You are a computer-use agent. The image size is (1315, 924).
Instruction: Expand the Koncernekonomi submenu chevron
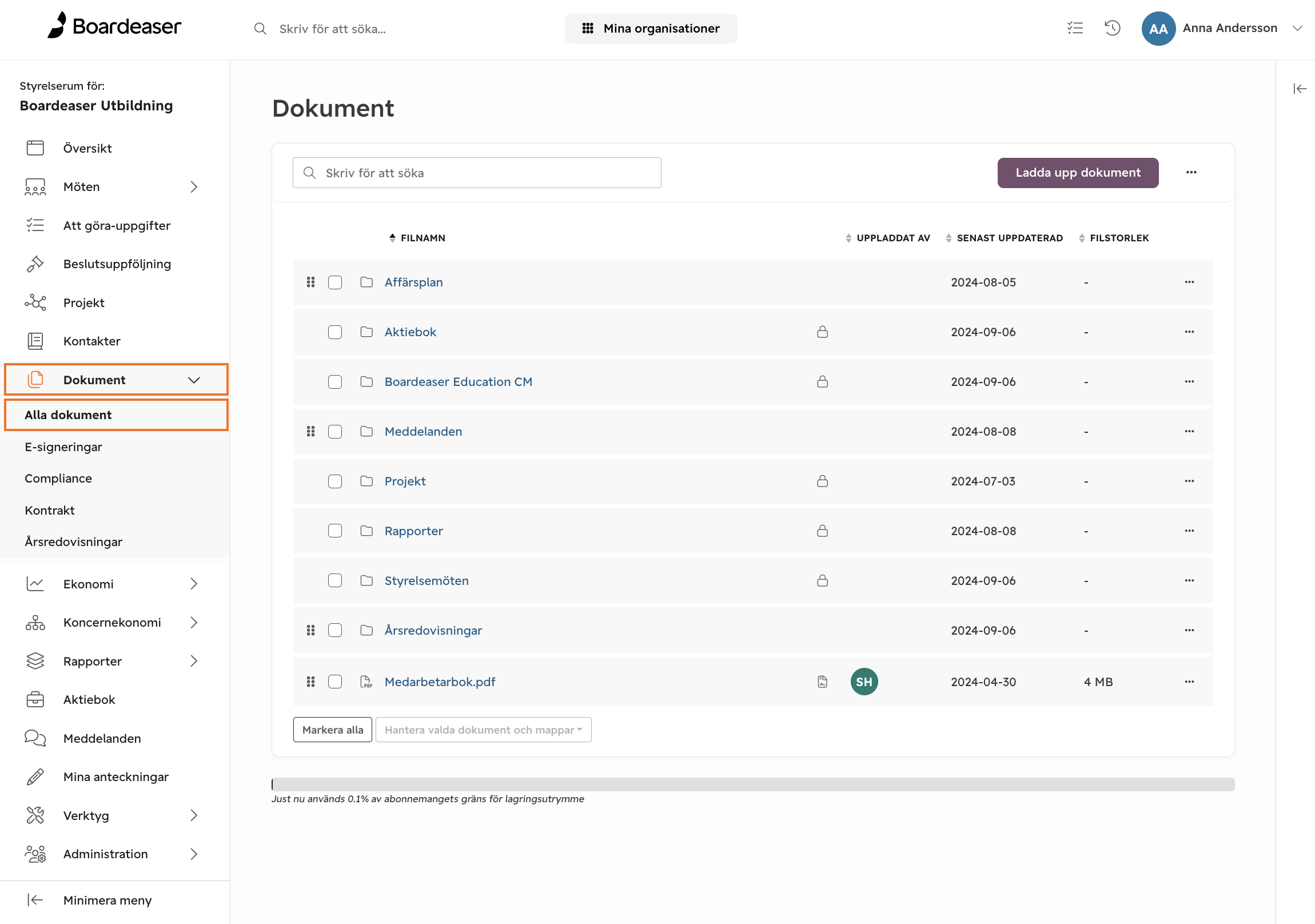194,622
